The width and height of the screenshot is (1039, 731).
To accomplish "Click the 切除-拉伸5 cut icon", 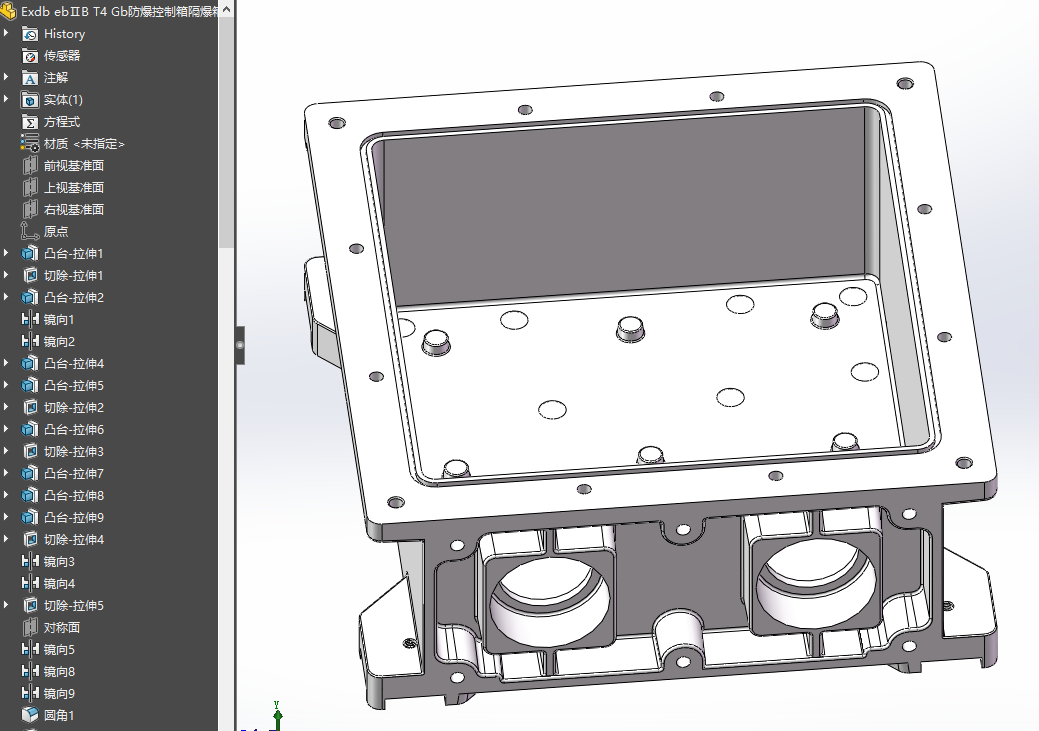I will [x=30, y=605].
